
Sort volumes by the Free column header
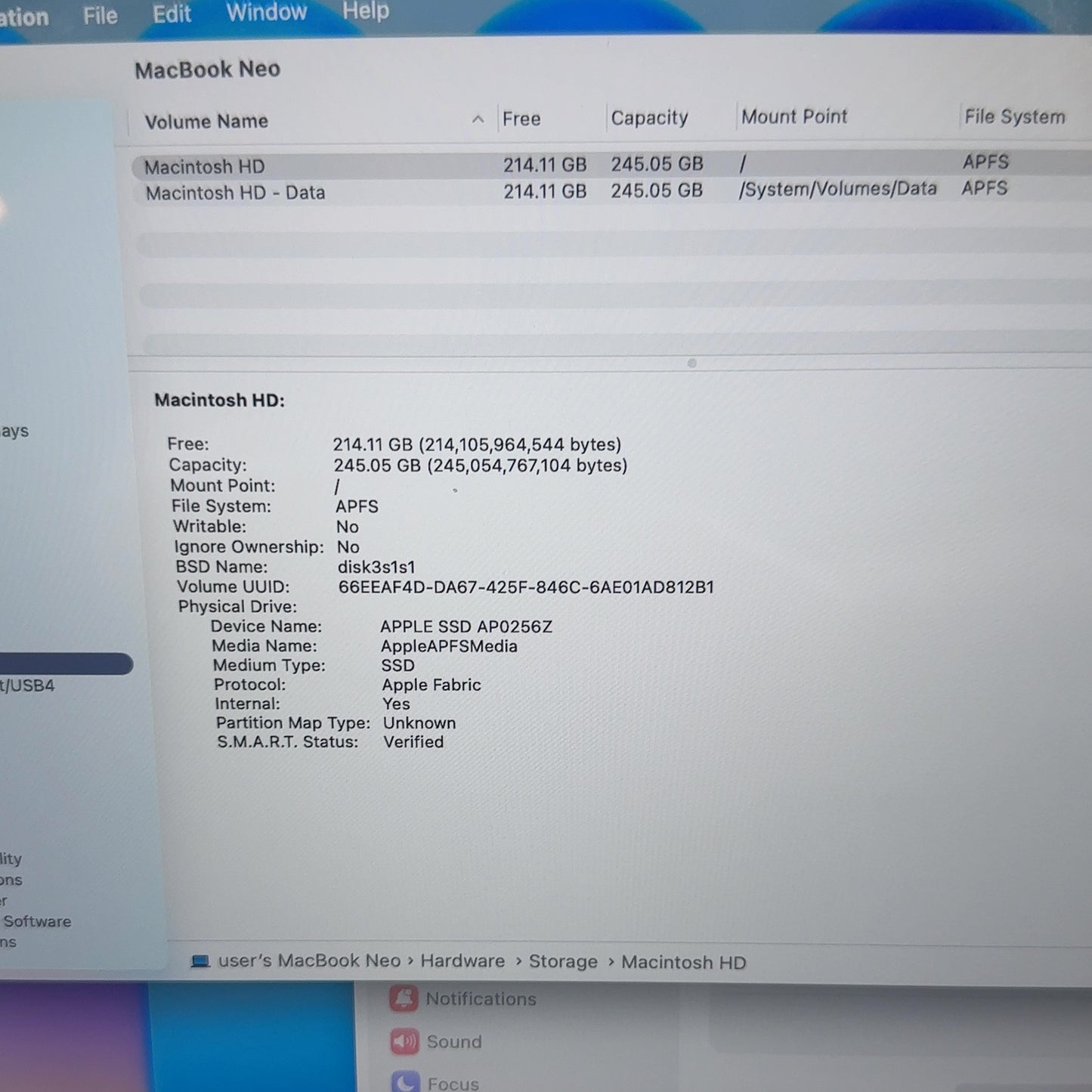click(x=521, y=119)
